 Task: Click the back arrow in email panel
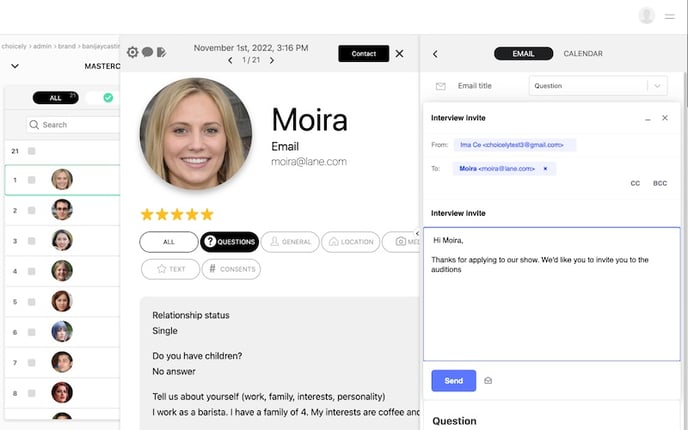tap(435, 54)
